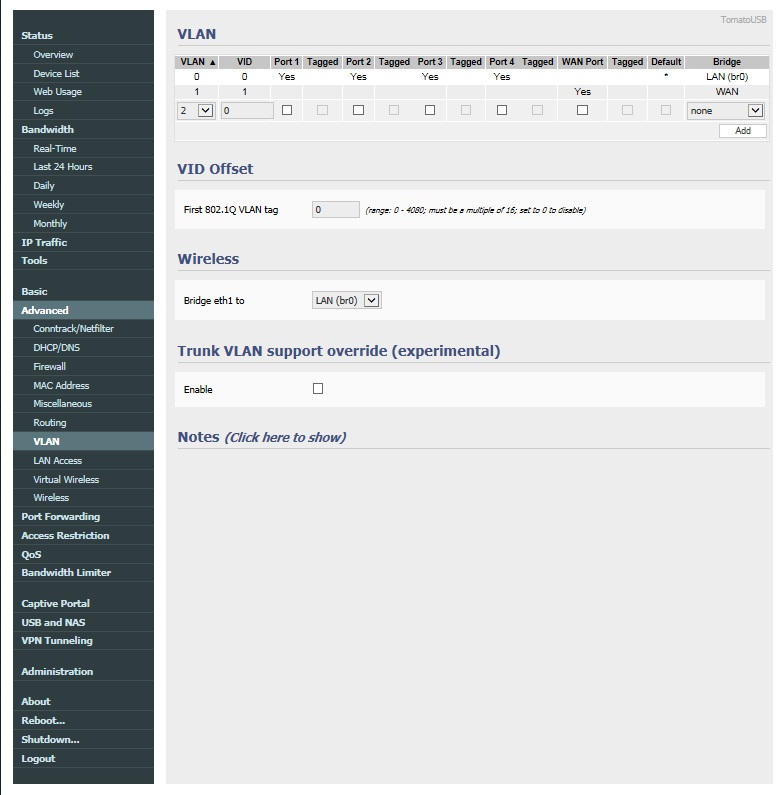This screenshot has width=783, height=795.
Task: Open VPN Tunneling settings
Action: click(57, 641)
